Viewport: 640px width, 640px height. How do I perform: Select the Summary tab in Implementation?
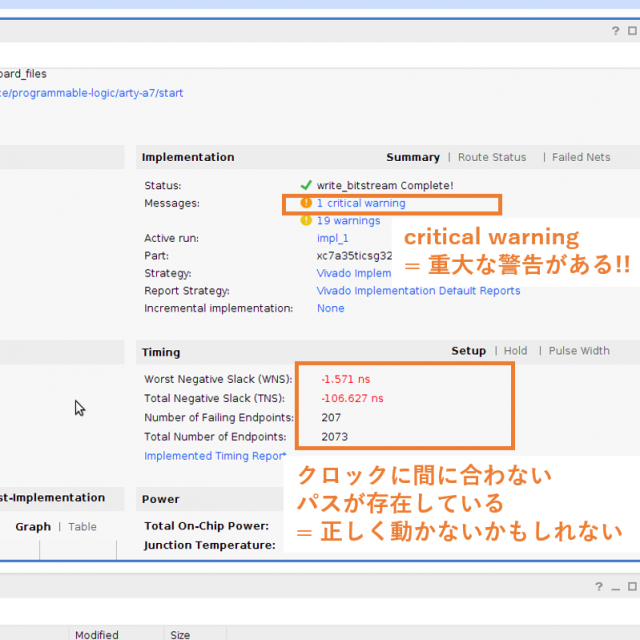[413, 157]
